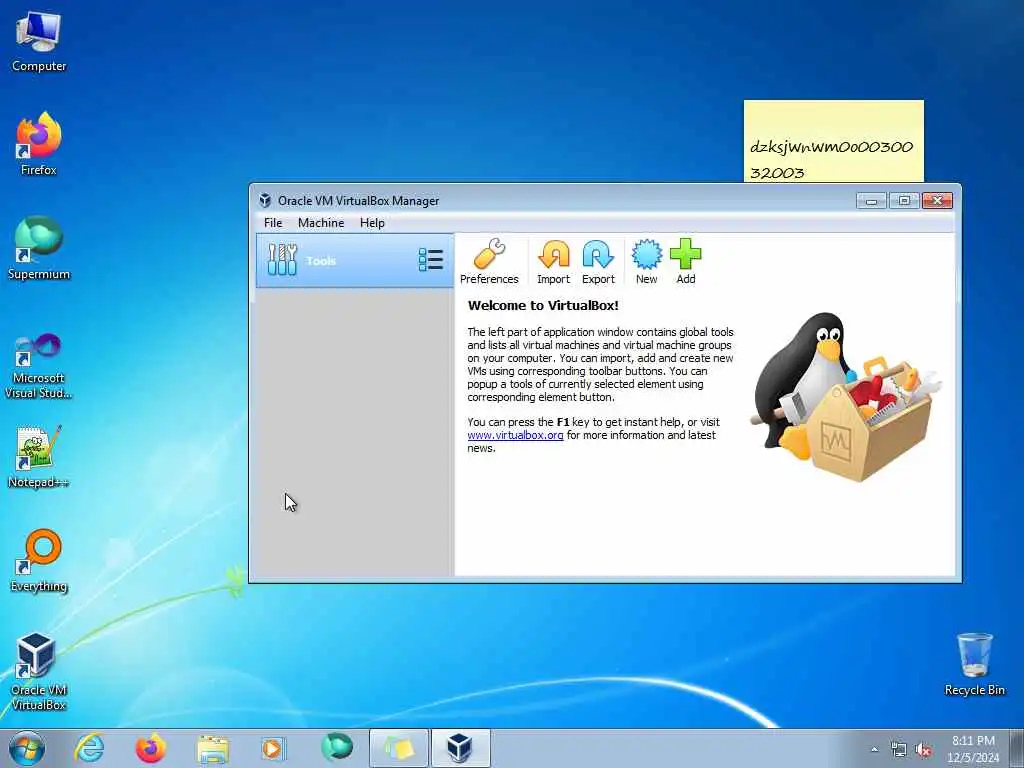Click the taskbar clock 8:11 PM

coord(973,741)
